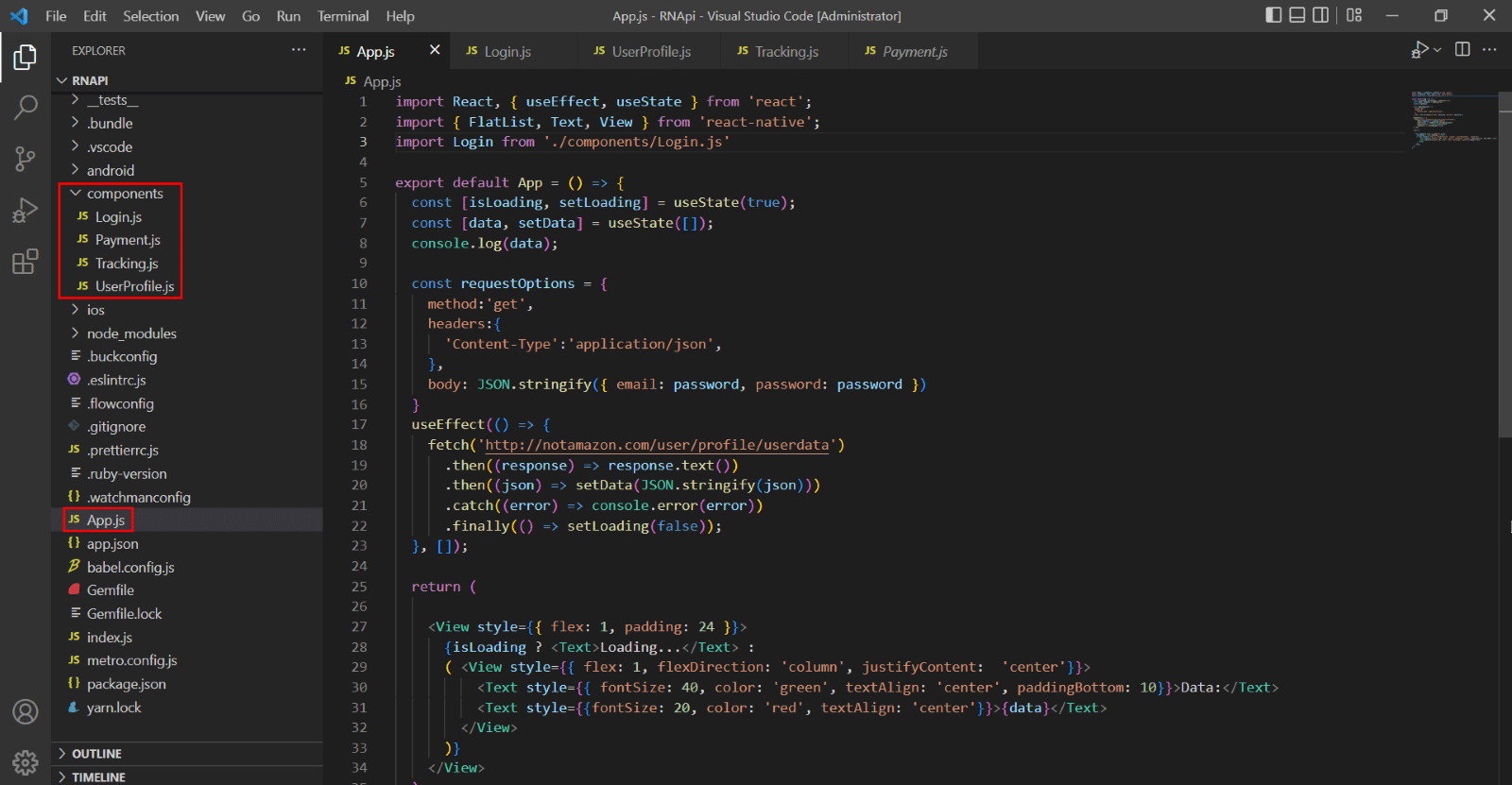Switch to the UserProfile.js editor tab
Screen dimensions: 1512x785
click(648, 51)
